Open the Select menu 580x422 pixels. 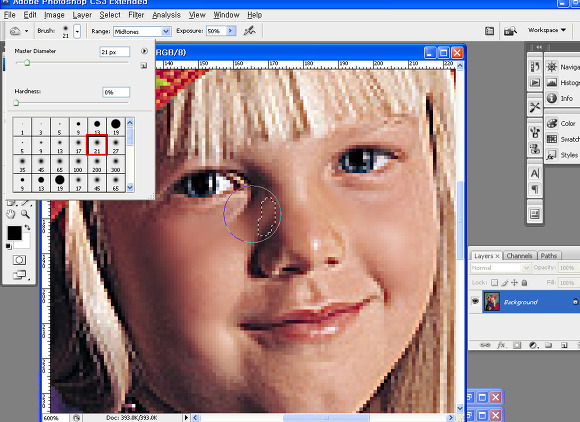pos(110,15)
